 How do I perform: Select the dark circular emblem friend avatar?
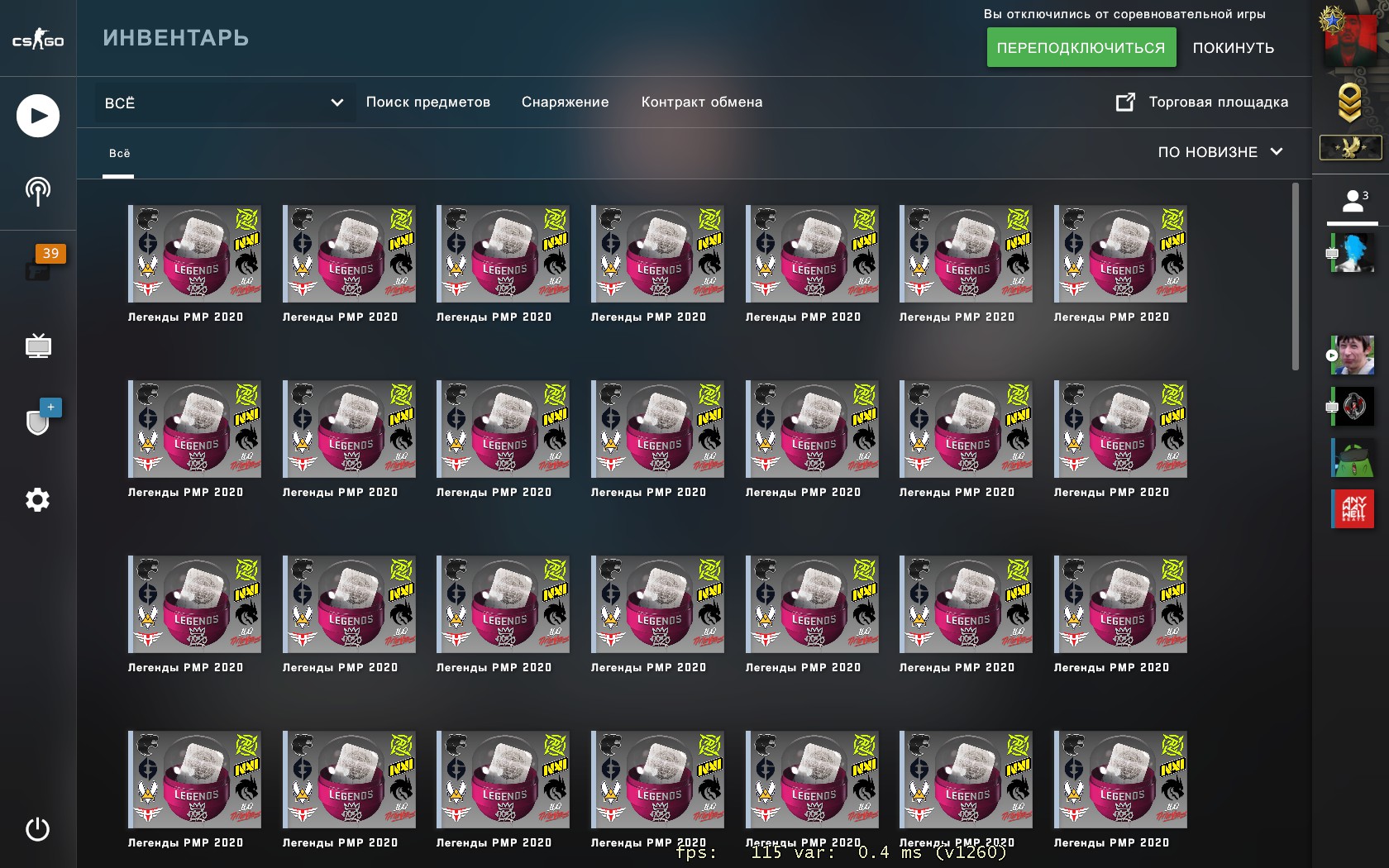[1353, 406]
